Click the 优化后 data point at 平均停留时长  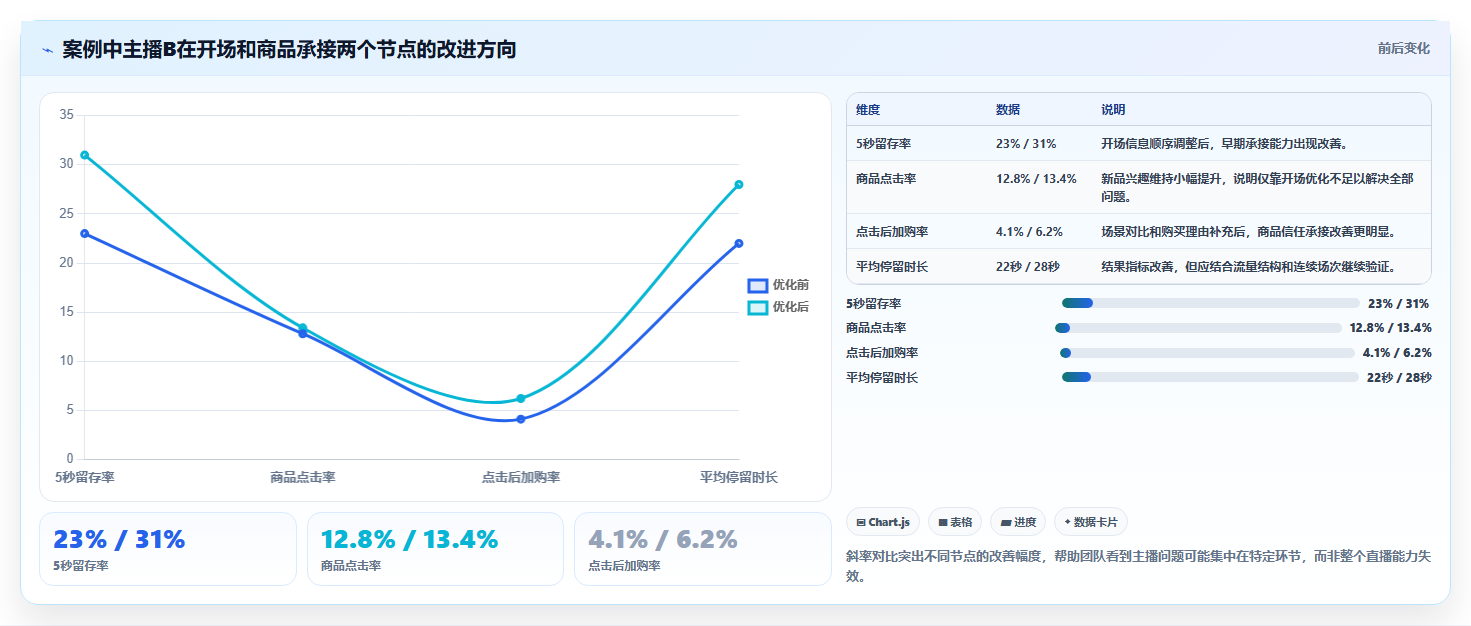(x=739, y=184)
